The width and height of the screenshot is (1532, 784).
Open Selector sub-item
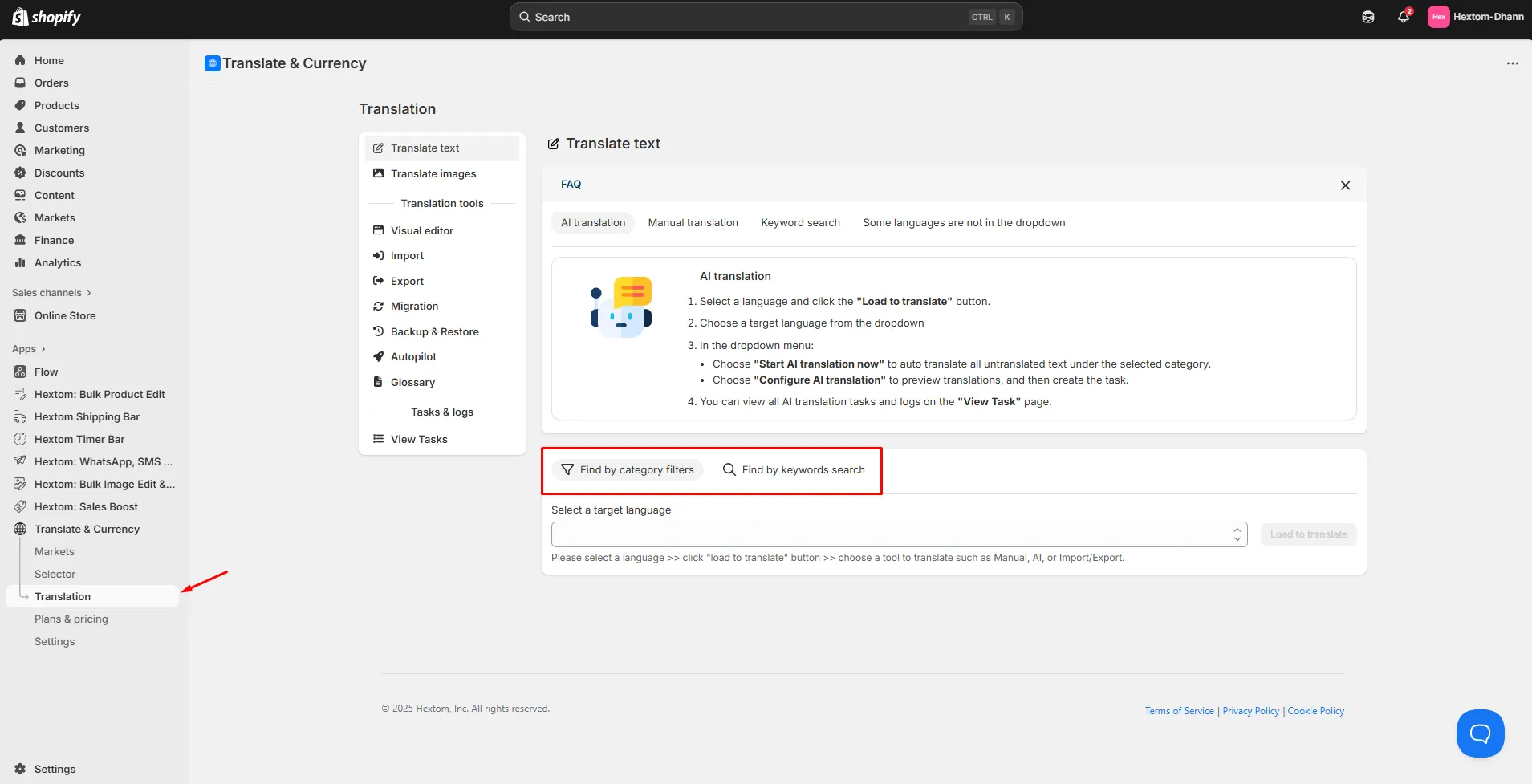coord(55,574)
